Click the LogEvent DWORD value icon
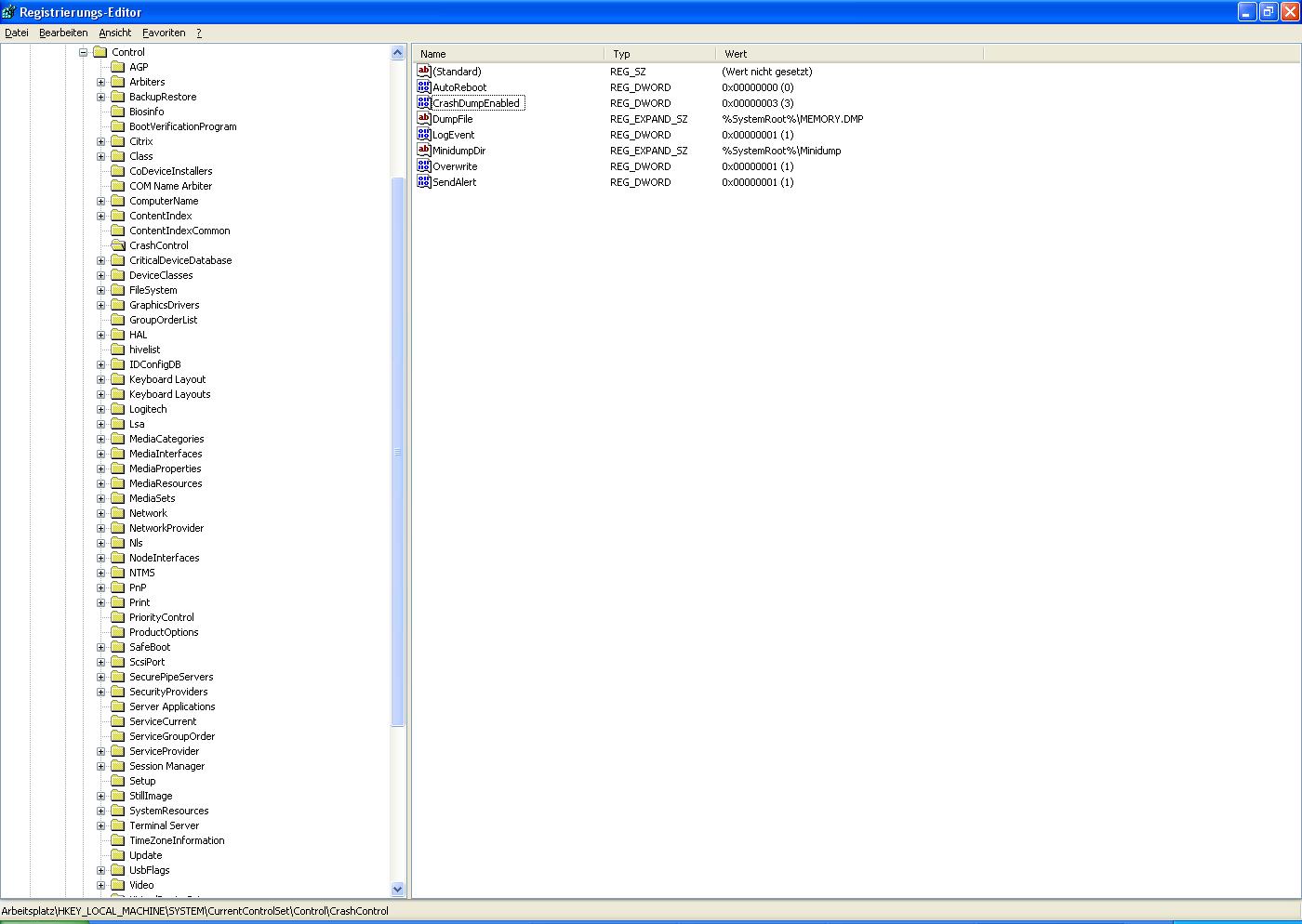The image size is (1302, 924). point(424,135)
